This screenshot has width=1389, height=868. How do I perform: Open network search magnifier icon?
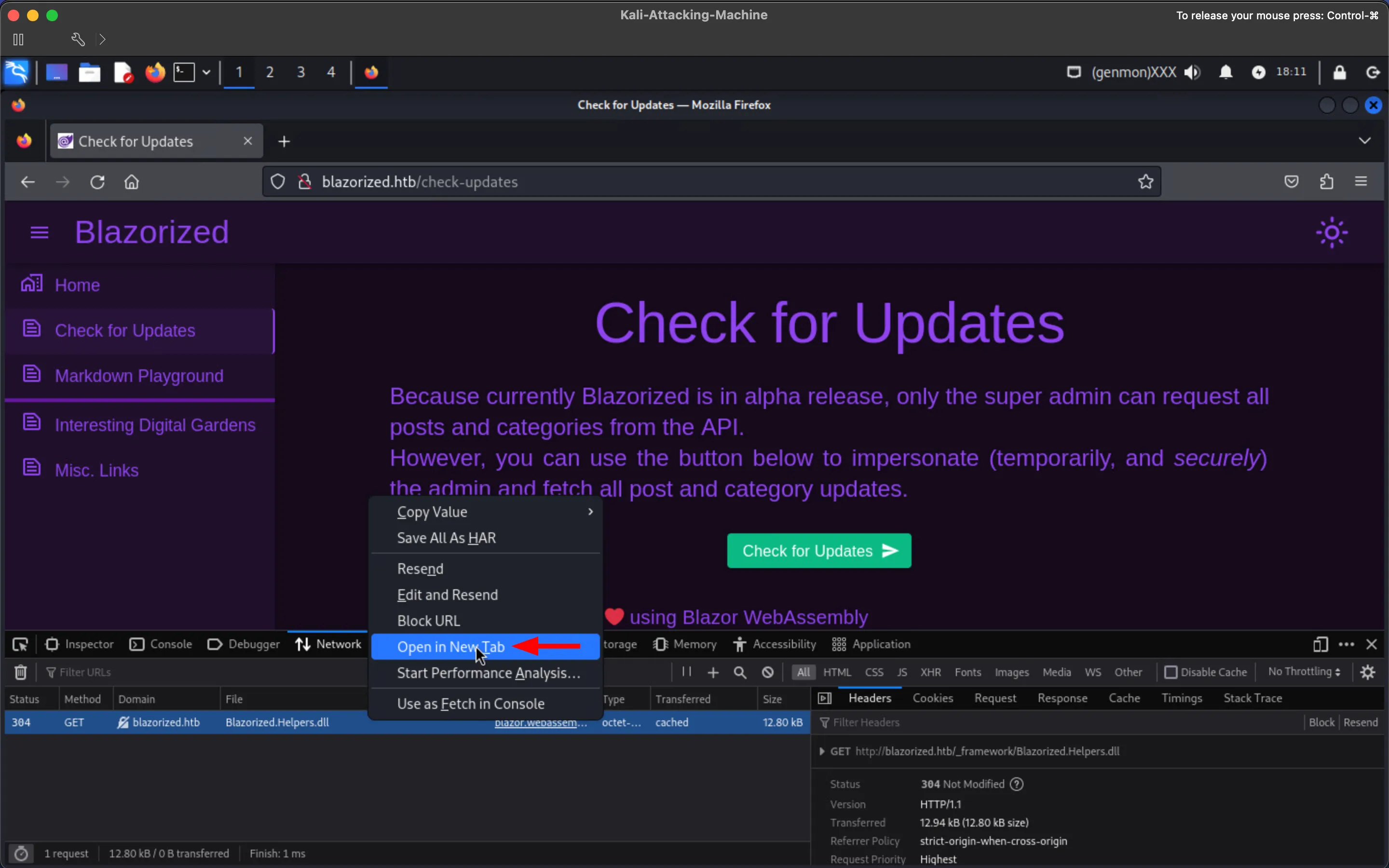[x=740, y=672]
